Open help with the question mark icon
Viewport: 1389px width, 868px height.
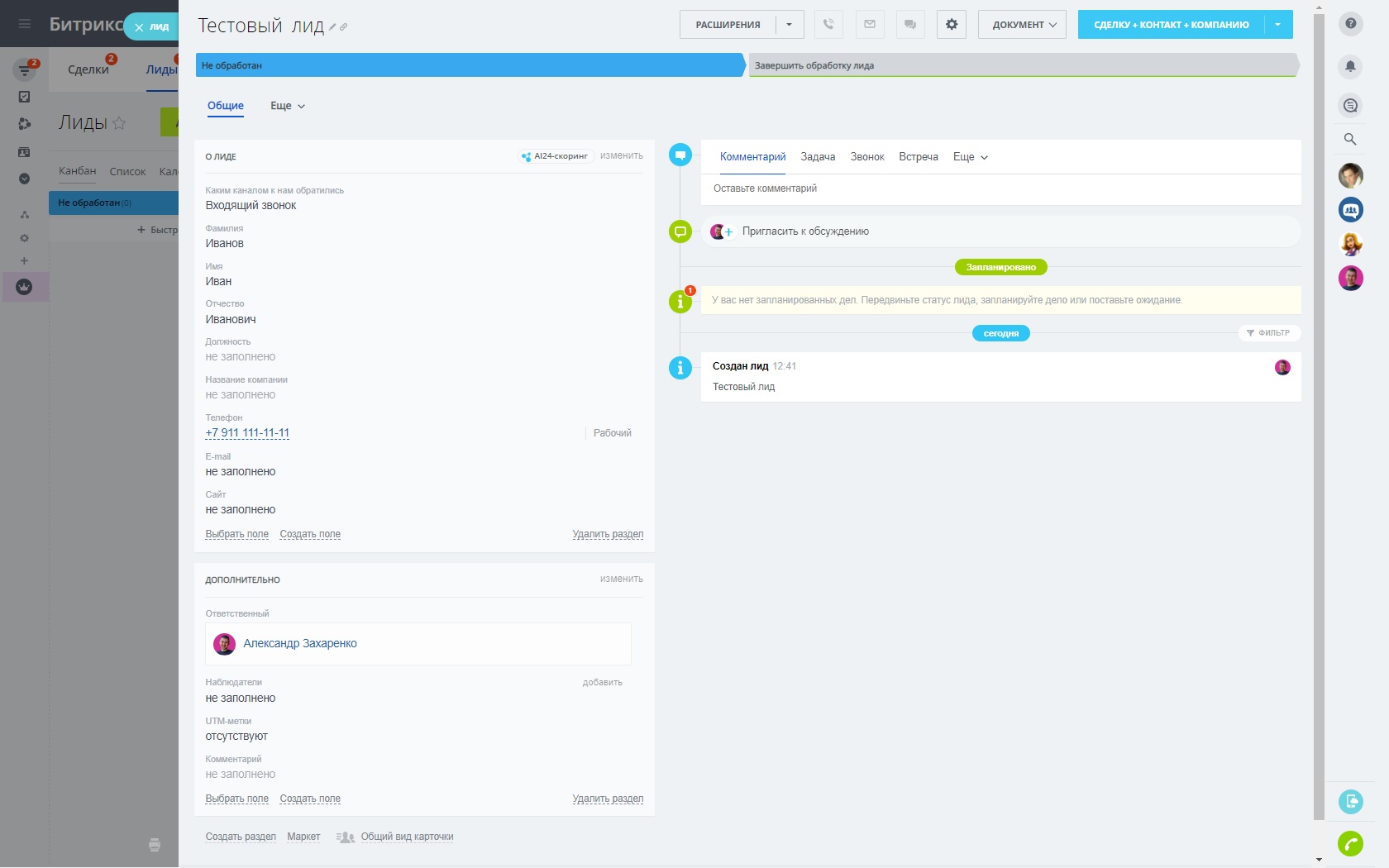pyautogui.click(x=1351, y=23)
